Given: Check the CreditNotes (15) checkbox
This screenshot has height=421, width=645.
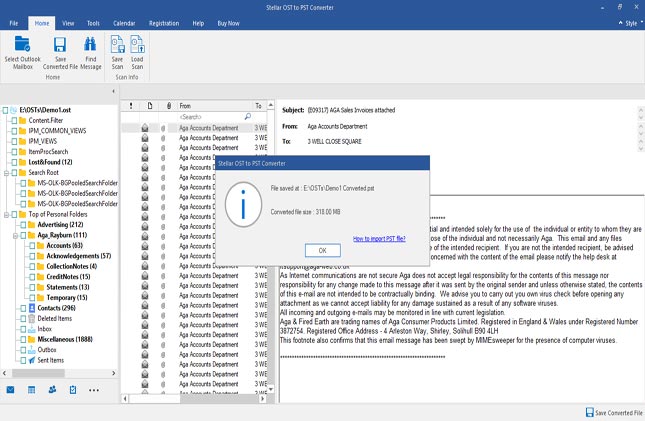Looking at the screenshot, I should 32,277.
